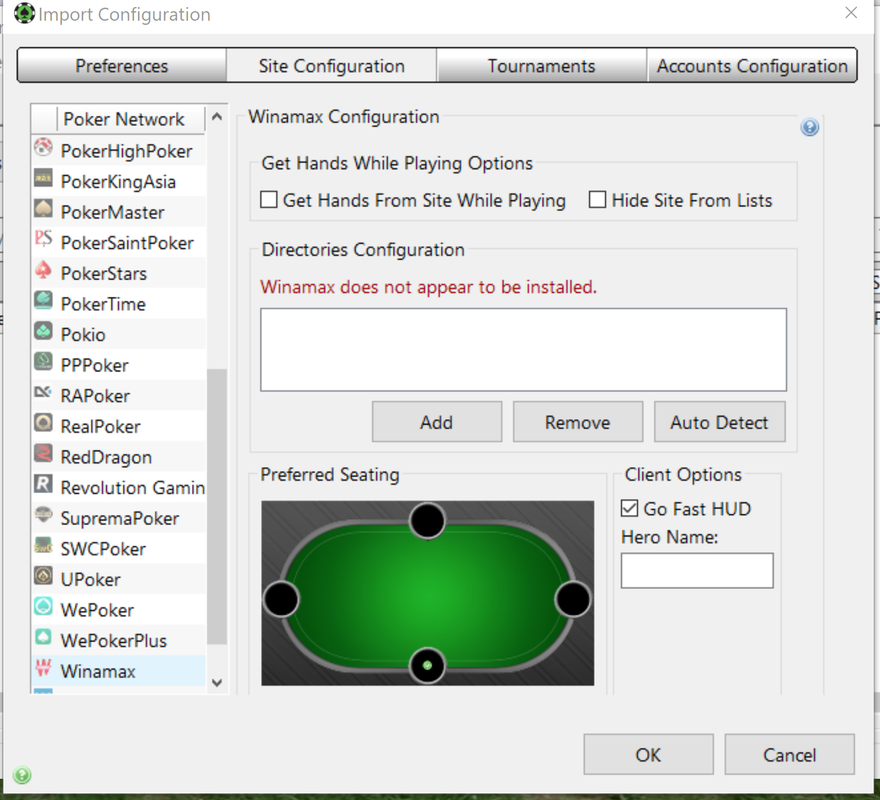The height and width of the screenshot is (800, 880).
Task: Switch to the Tournaments tab
Action: (542, 66)
